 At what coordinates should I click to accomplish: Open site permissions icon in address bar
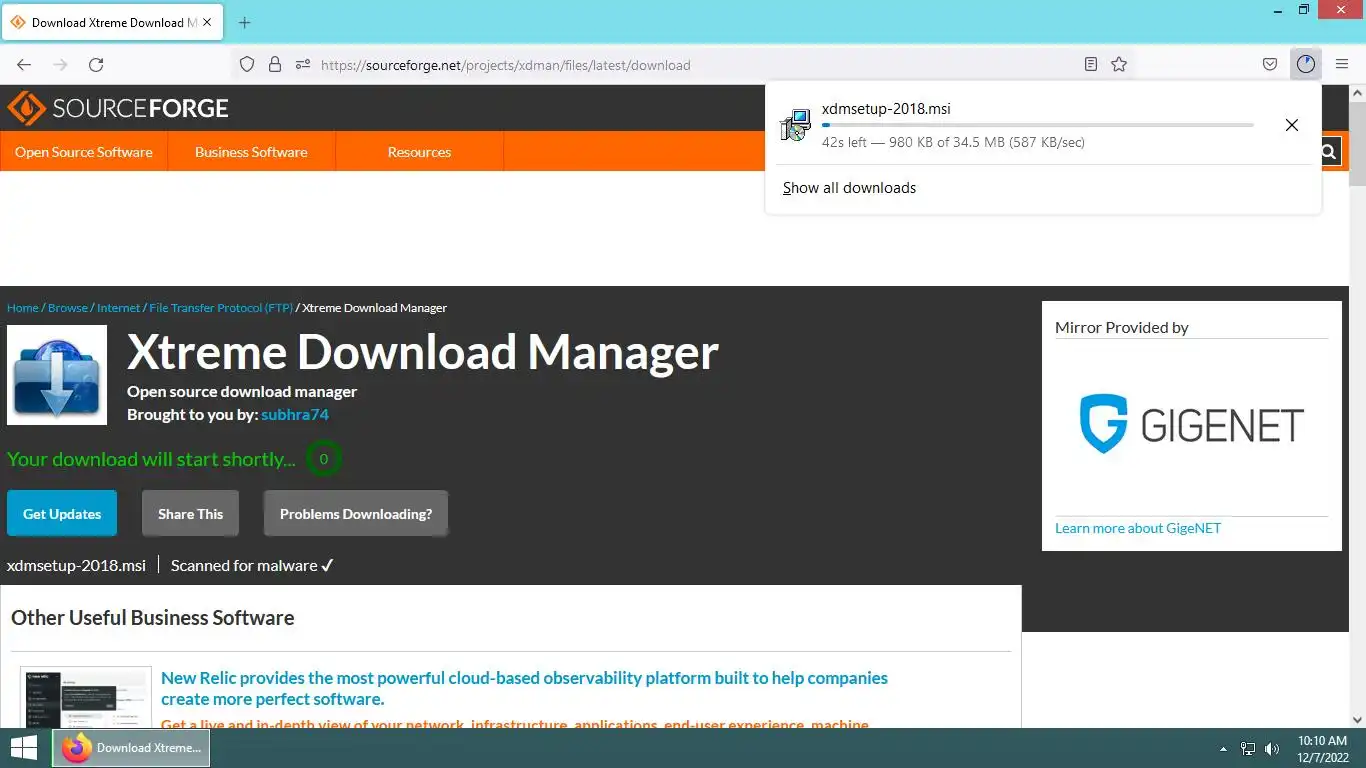(303, 65)
